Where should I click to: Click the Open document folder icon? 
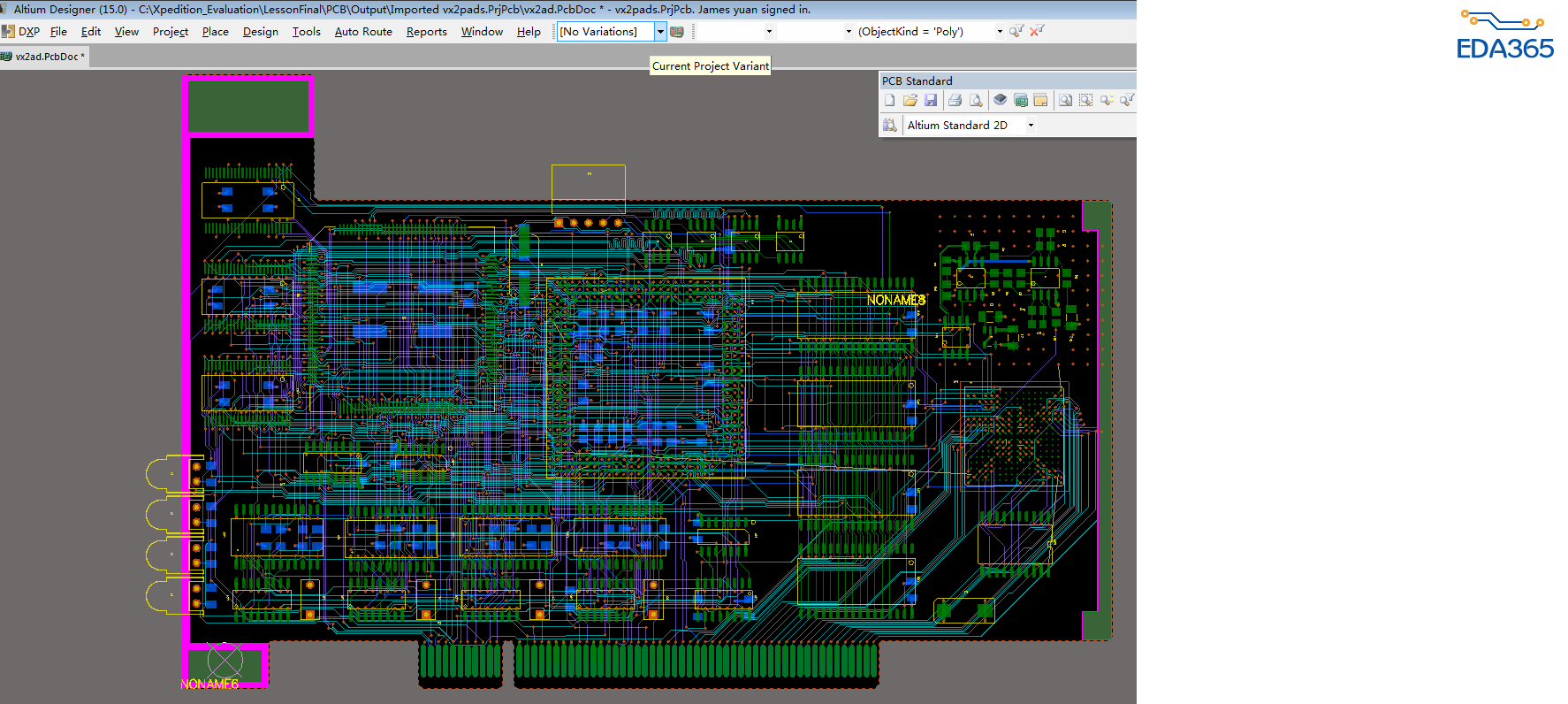[910, 101]
